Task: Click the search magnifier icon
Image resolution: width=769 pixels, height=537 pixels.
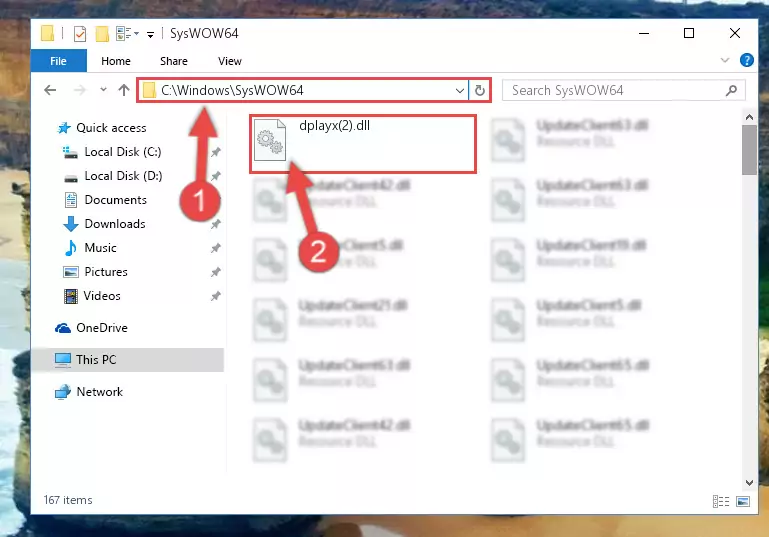Action: [731, 90]
